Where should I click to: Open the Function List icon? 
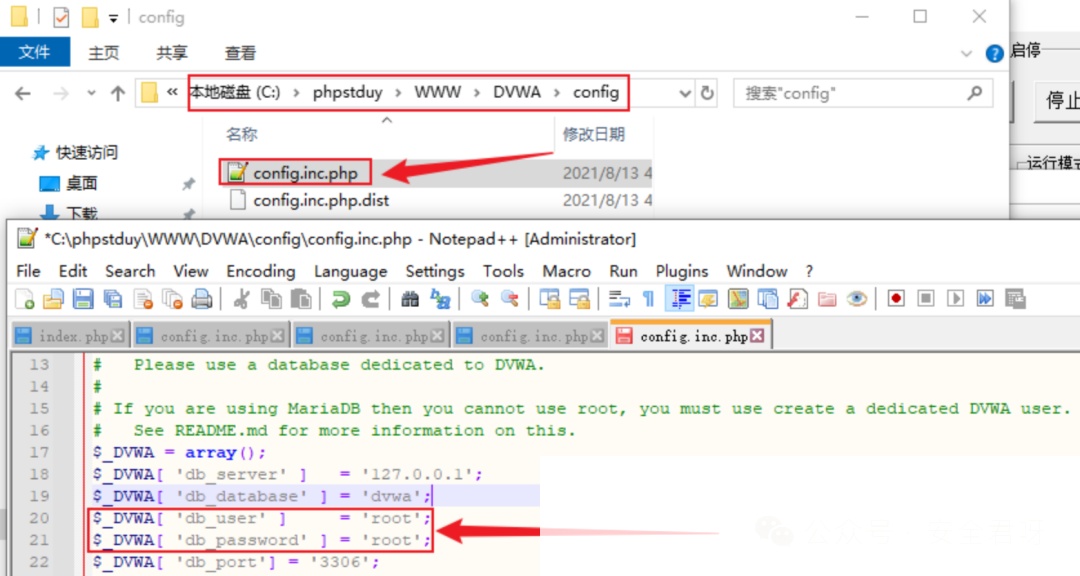[797, 299]
